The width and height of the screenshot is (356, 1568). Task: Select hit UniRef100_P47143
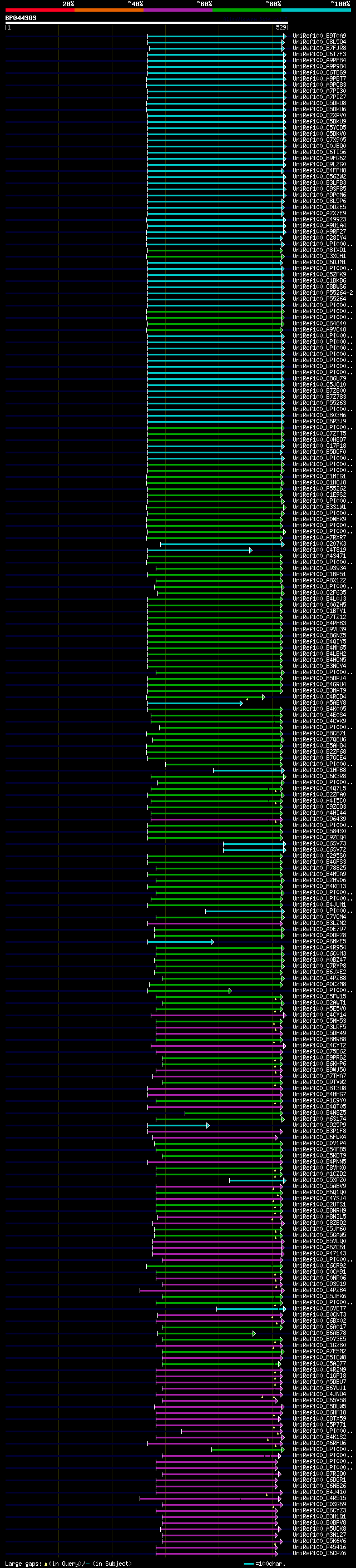point(319,1253)
